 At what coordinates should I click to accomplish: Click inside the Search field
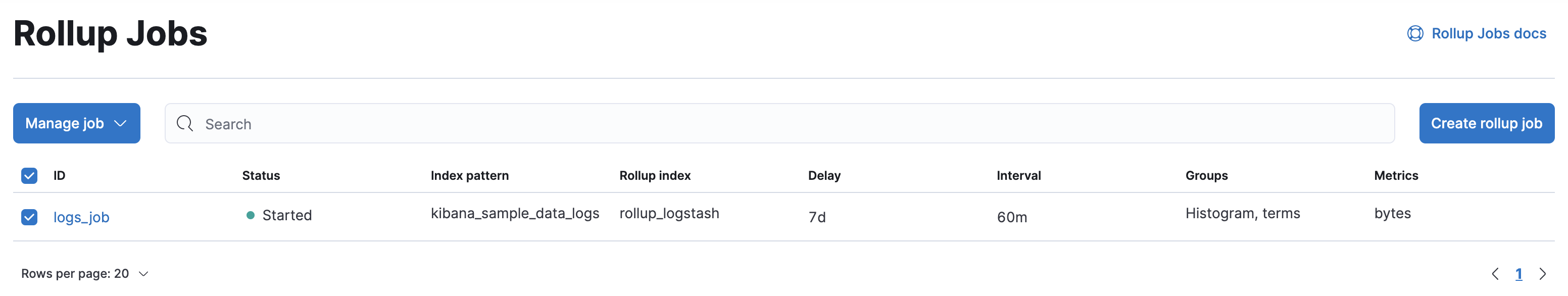[x=426, y=124]
